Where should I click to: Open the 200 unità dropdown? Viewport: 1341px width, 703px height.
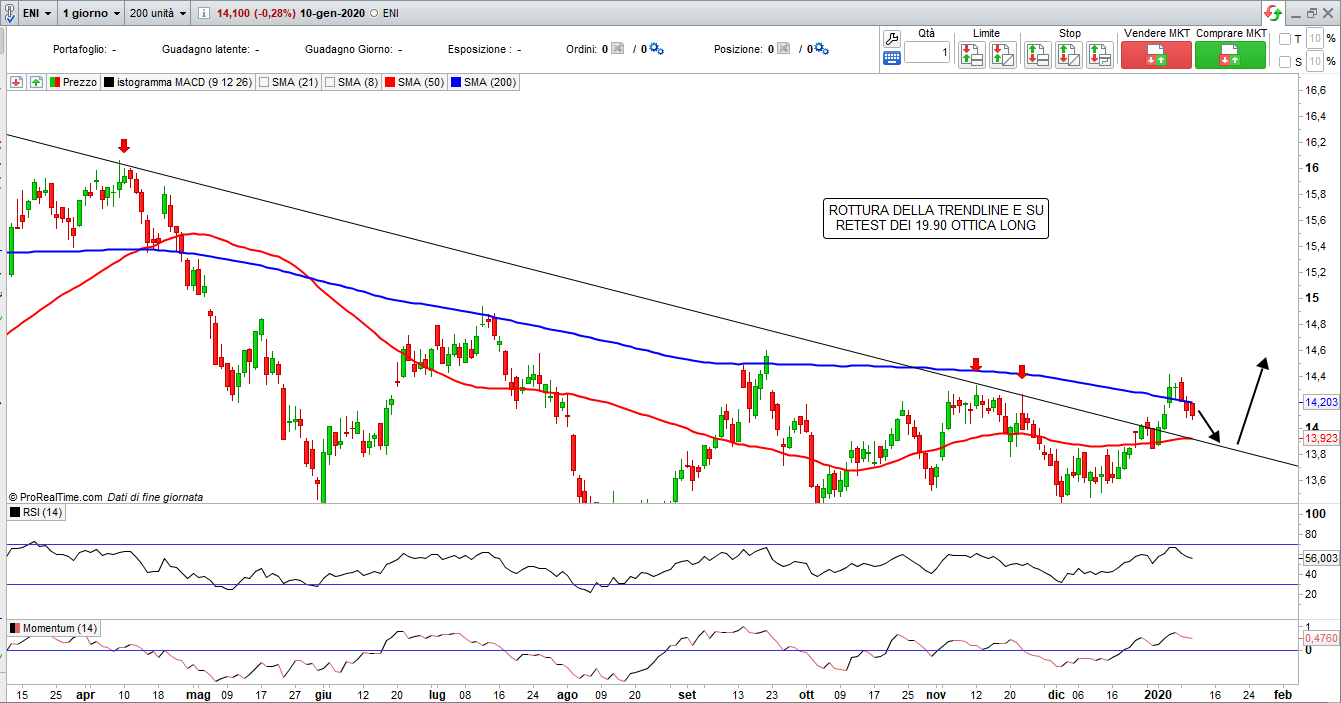[157, 14]
